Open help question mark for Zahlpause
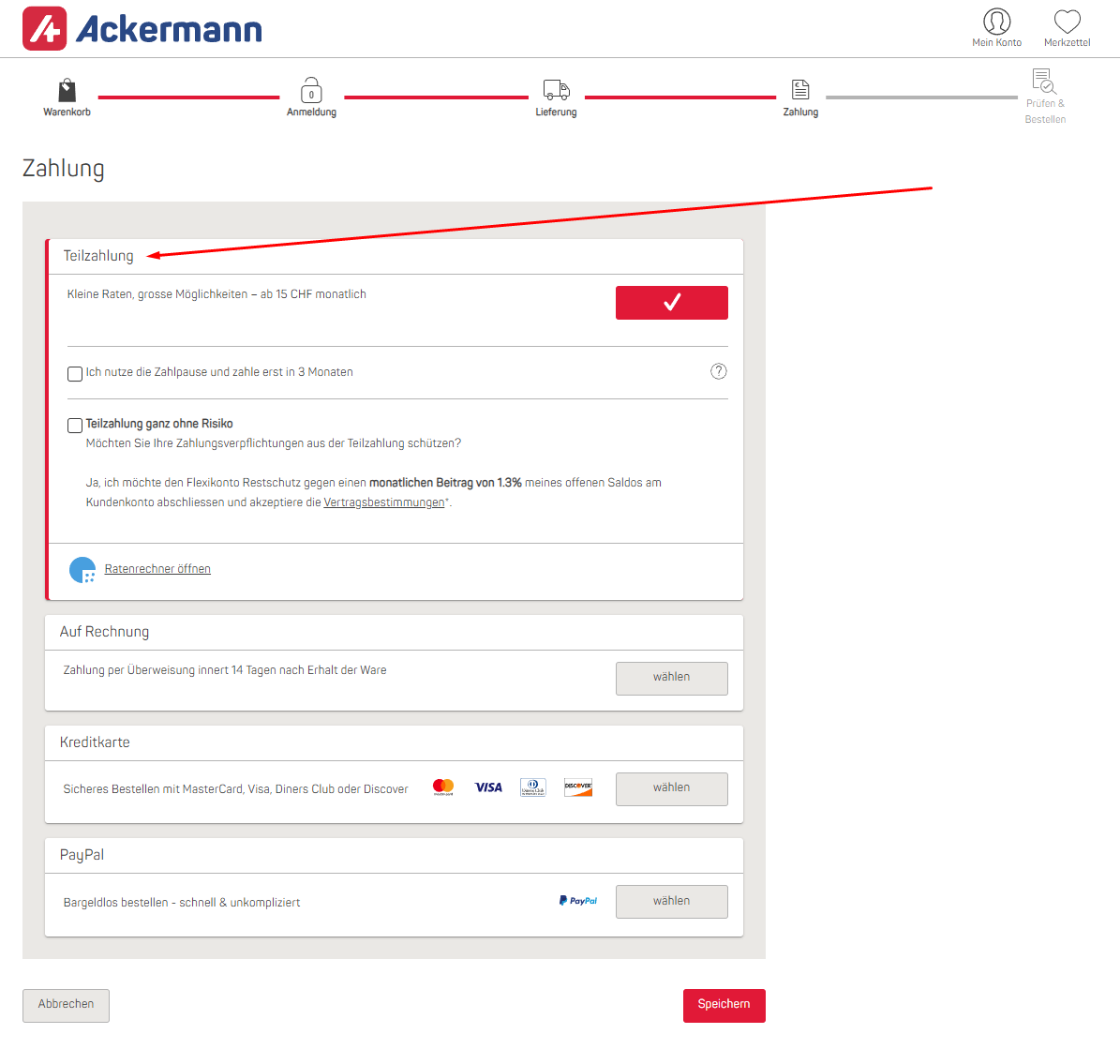Image resolution: width=1120 pixels, height=1064 pixels. coord(719,371)
